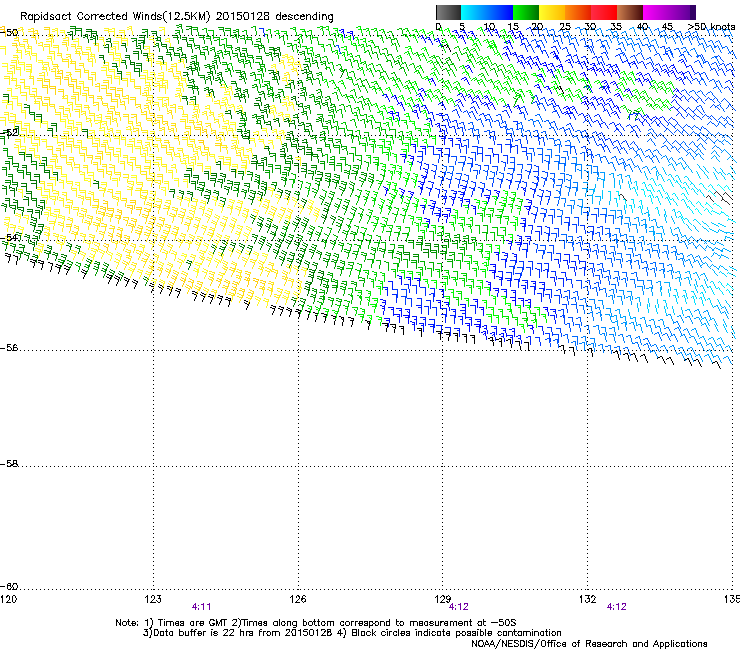The width and height of the screenshot is (740, 650).
Task: Click the orange 25-30 knots color band
Action: pos(578,12)
